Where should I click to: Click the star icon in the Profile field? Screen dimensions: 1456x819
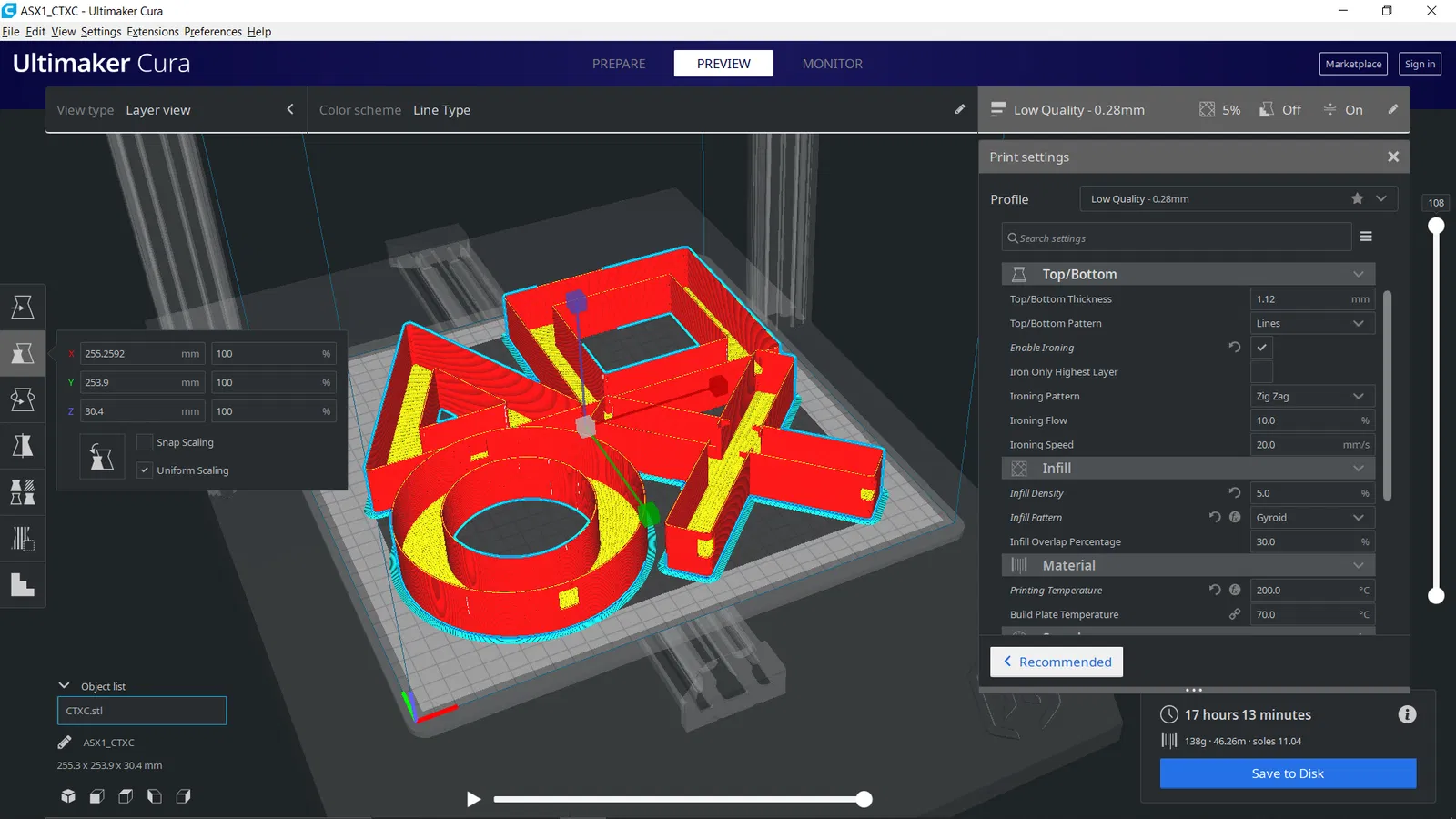1357,198
